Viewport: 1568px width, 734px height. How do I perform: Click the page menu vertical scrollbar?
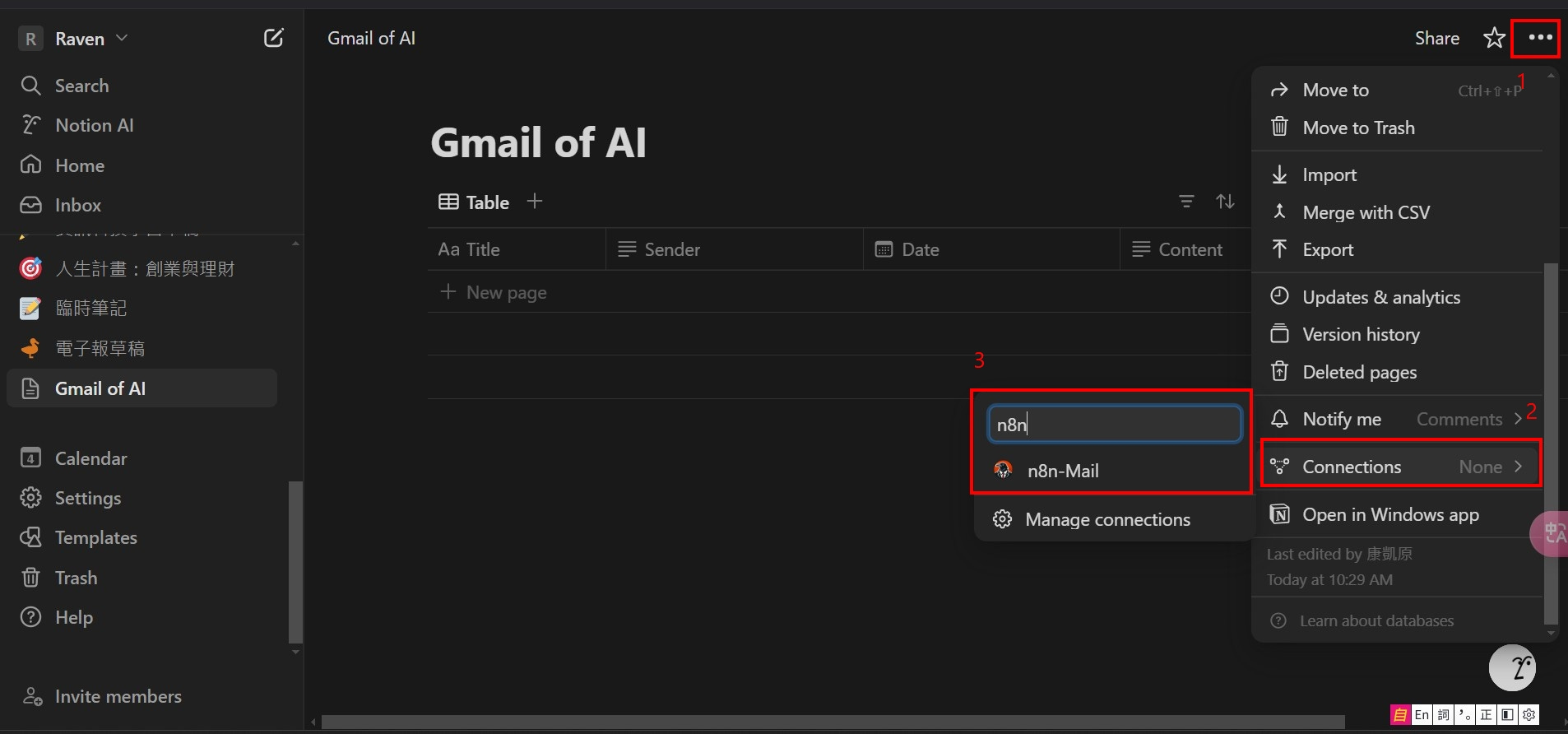tap(1551, 444)
